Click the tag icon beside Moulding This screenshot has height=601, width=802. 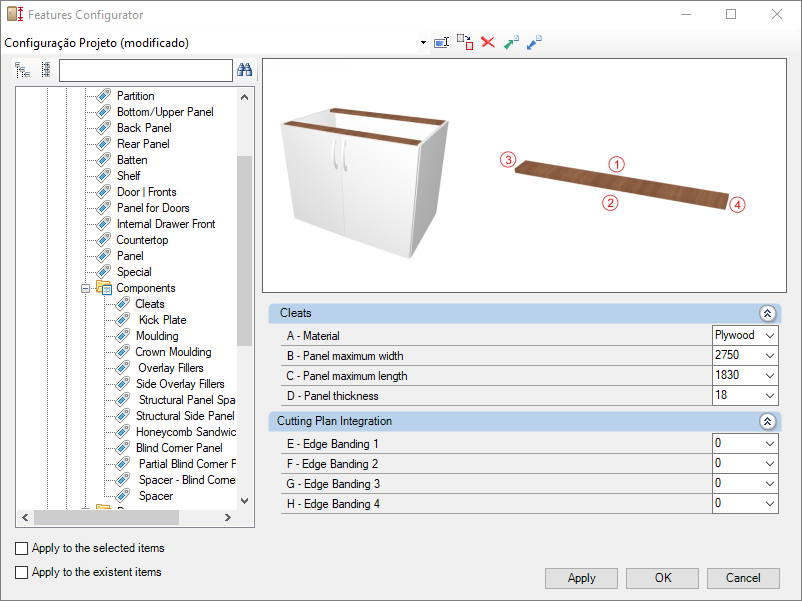123,336
